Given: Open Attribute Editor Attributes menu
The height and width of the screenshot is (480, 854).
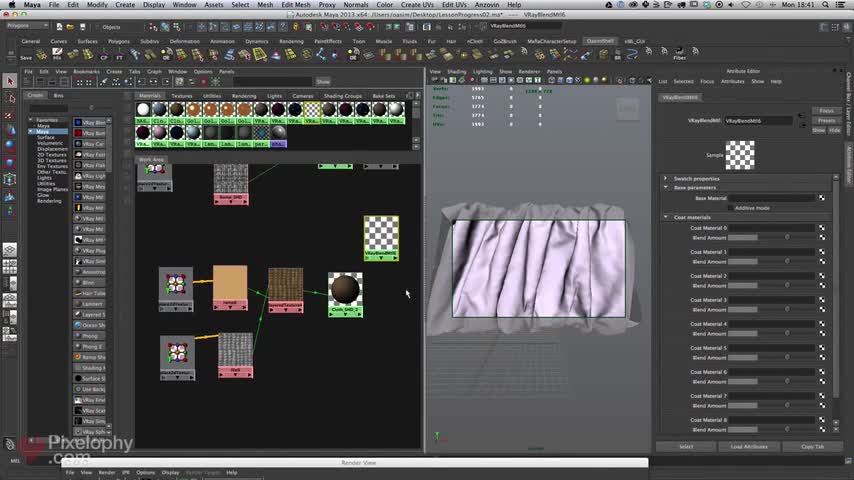Looking at the screenshot, I should click(733, 81).
